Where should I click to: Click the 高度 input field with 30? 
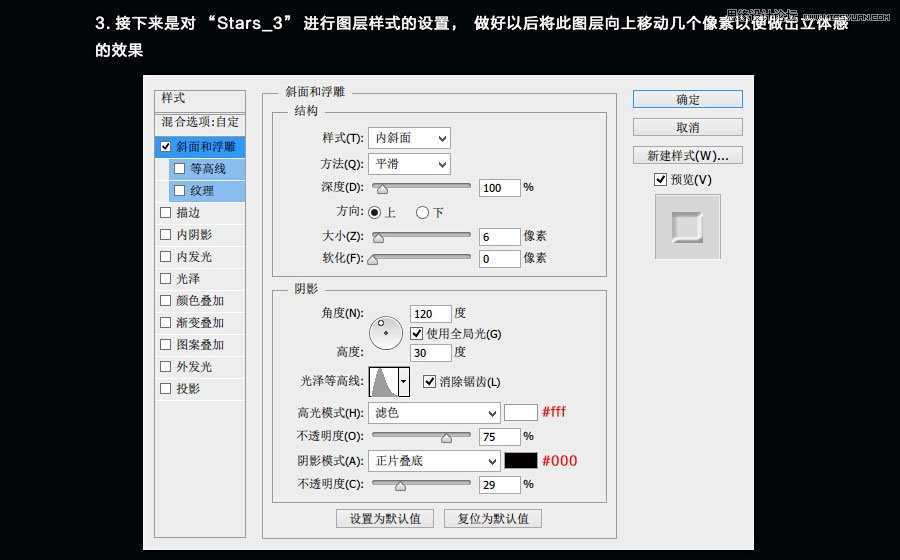[x=430, y=352]
